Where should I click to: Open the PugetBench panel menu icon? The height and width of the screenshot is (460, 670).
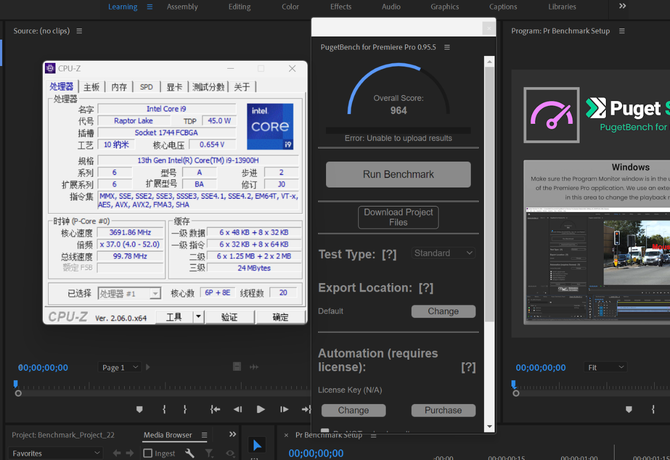pos(447,47)
